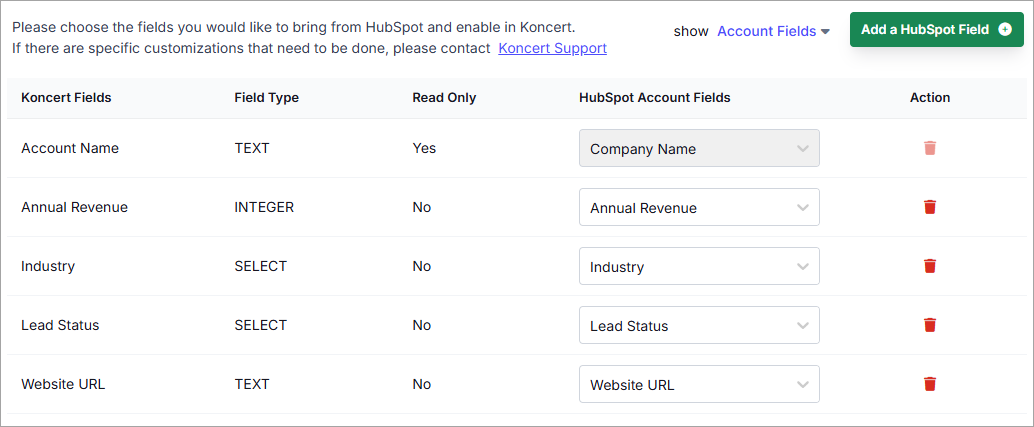Screen dimensions: 1034x427
Task: Expand the Industry HubSpot field dropdown
Action: (699, 266)
